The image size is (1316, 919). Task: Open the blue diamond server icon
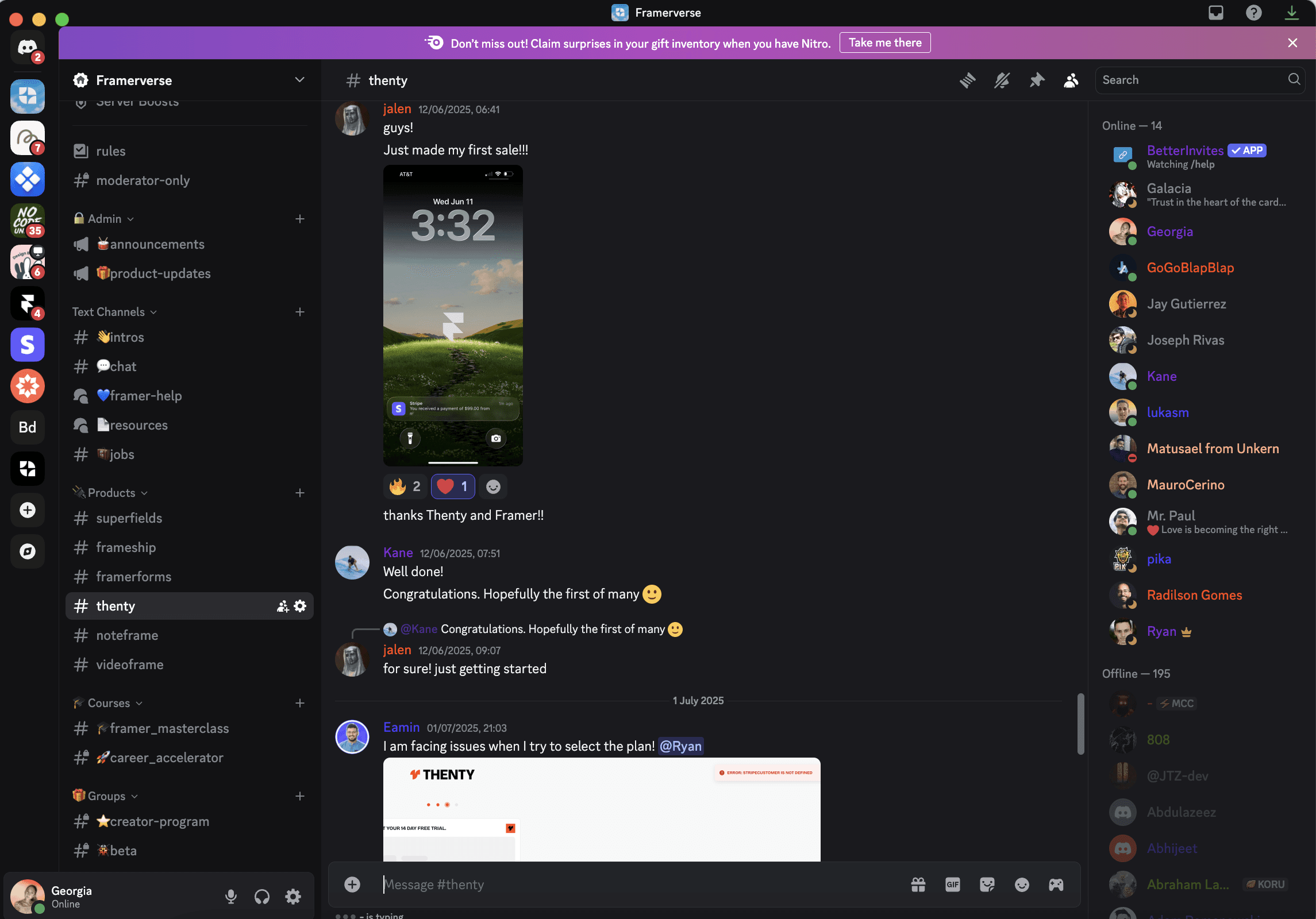(27, 179)
